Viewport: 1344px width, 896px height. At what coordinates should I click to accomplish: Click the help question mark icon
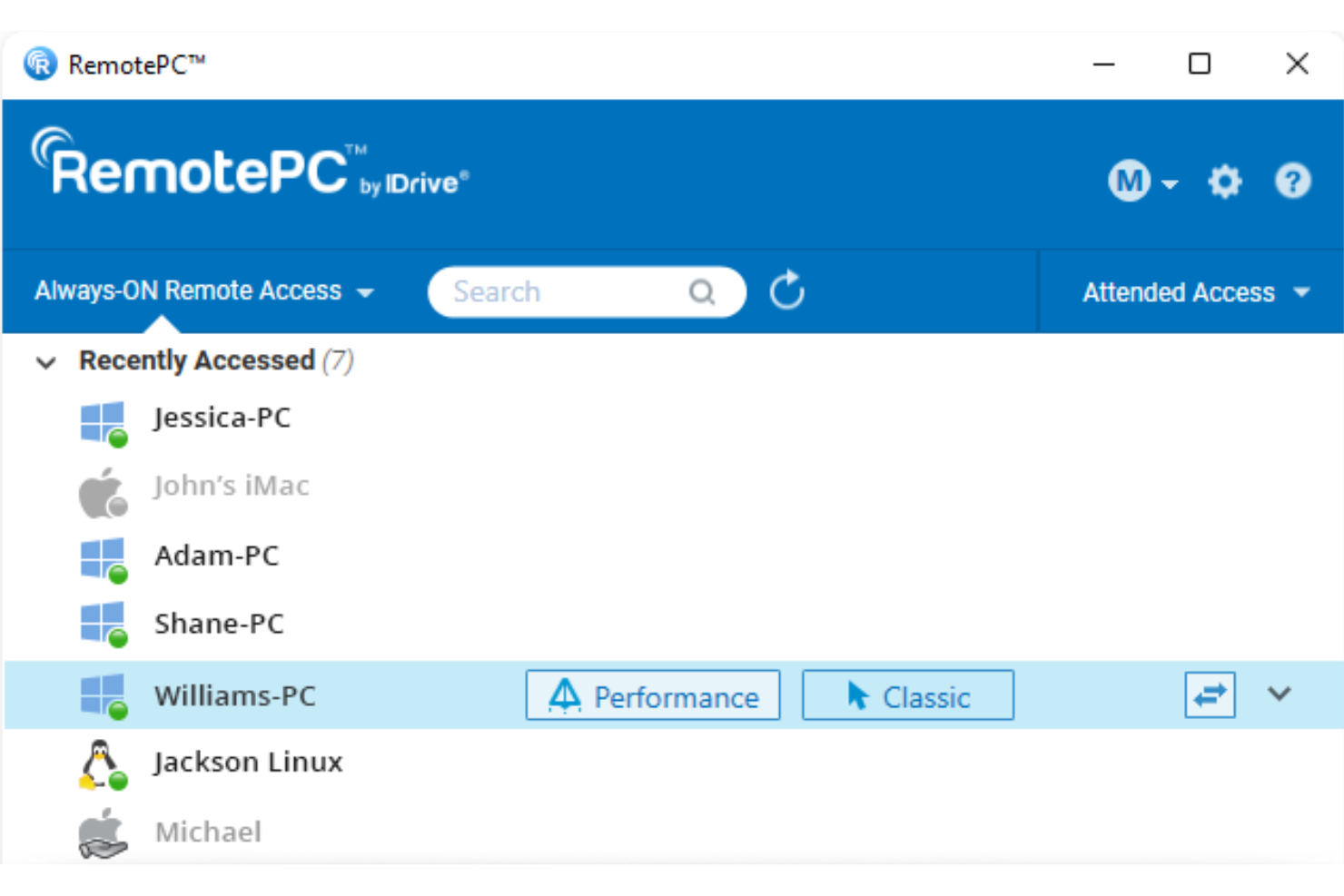[1293, 181]
